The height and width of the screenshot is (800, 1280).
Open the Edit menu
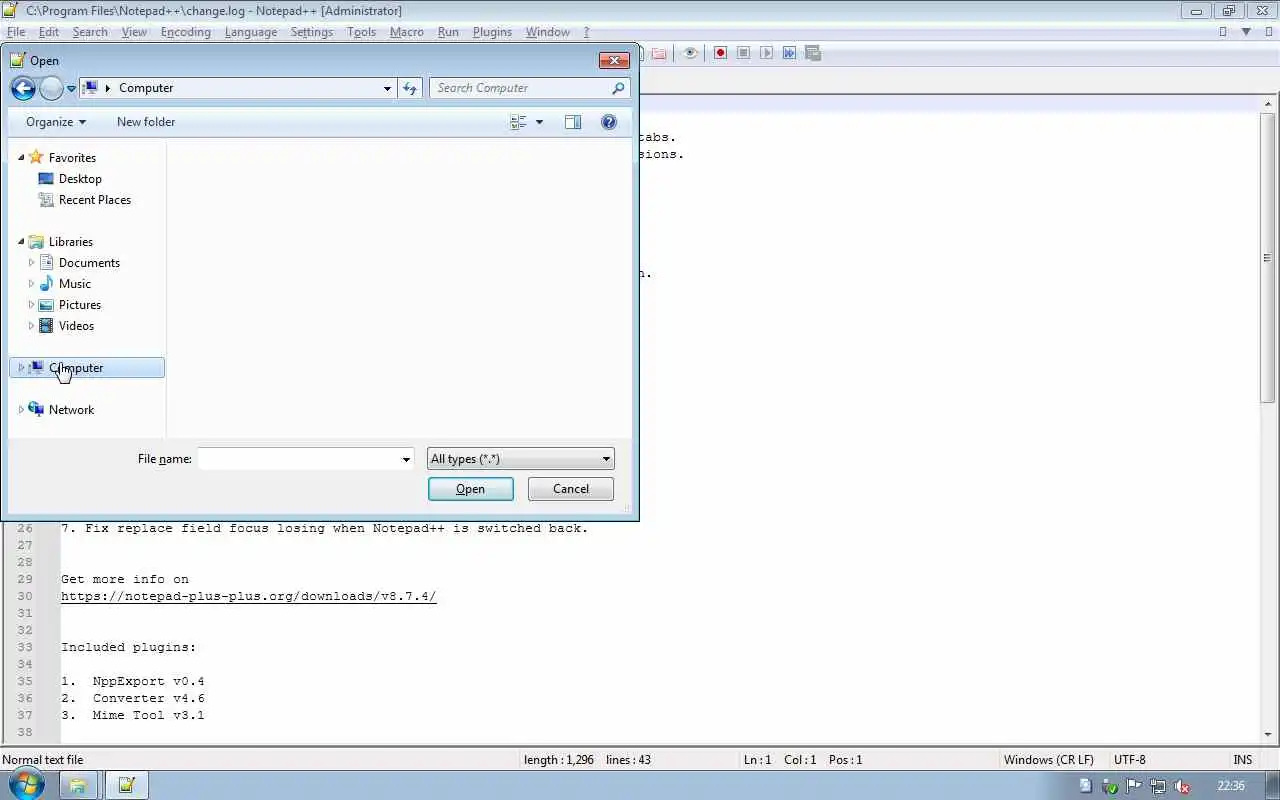pyautogui.click(x=48, y=32)
